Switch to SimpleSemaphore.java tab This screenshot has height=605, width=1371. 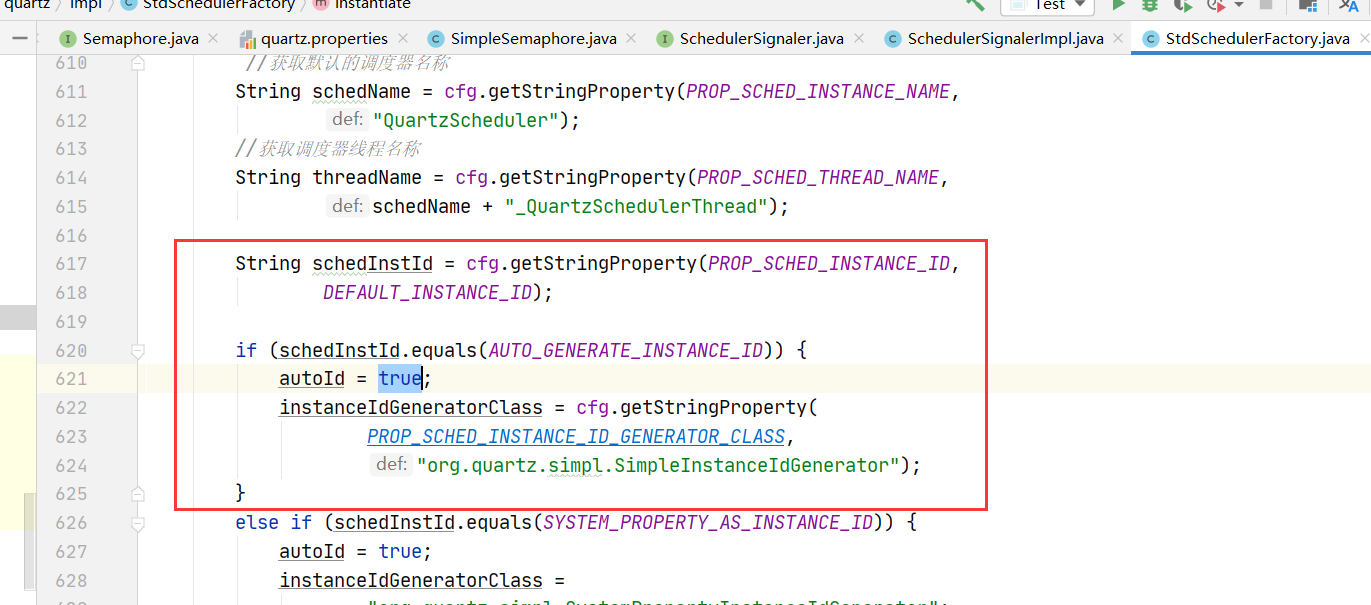[x=533, y=39]
